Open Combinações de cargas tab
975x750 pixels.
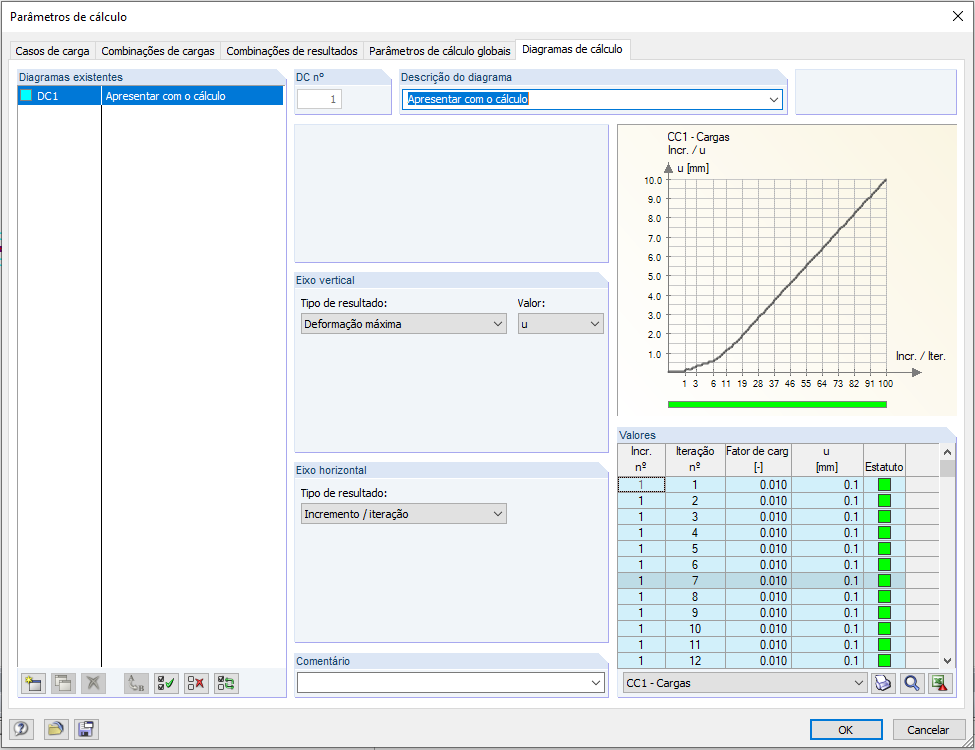(x=158, y=51)
